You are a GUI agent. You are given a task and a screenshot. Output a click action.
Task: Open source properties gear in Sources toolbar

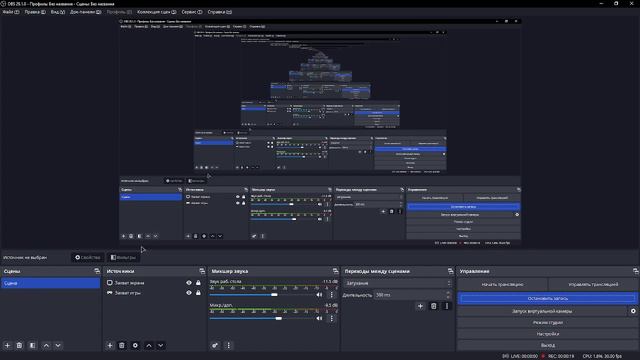click(x=135, y=345)
